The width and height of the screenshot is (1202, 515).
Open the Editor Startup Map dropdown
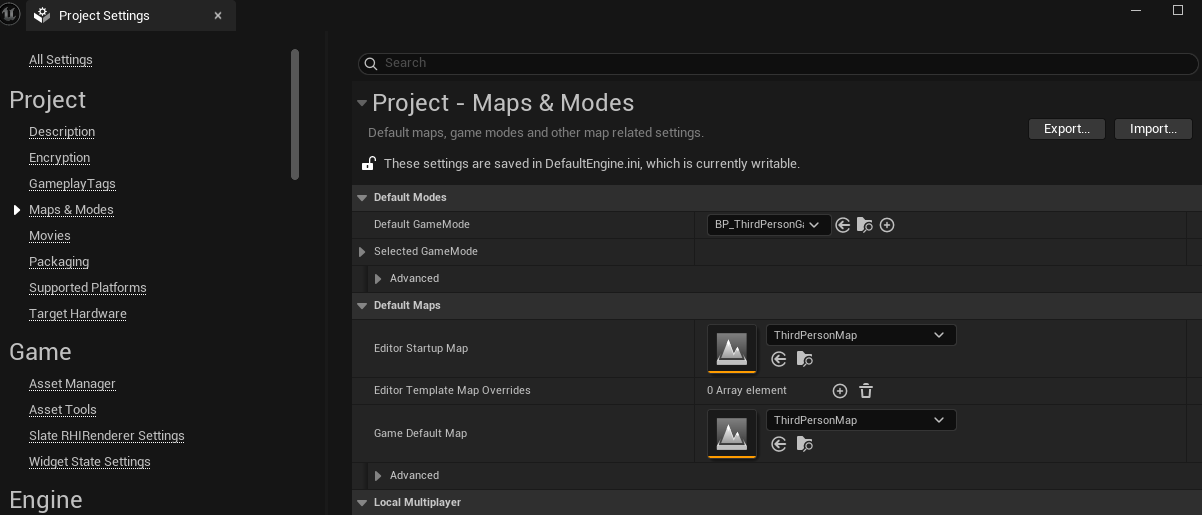(x=860, y=336)
